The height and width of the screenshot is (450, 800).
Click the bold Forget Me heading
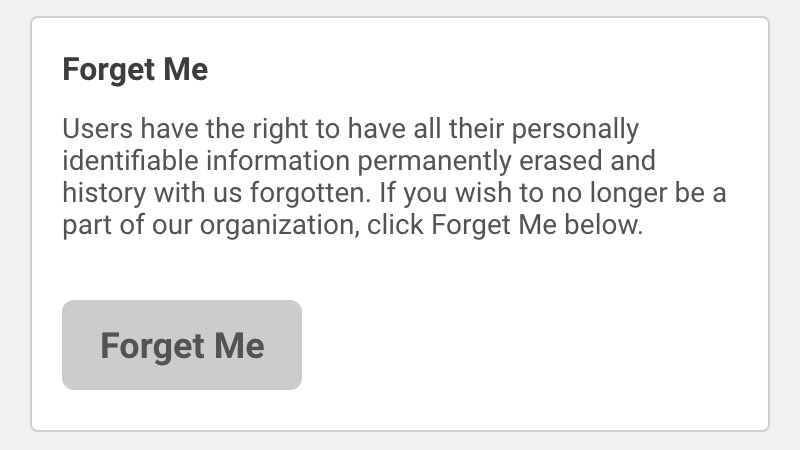point(135,70)
